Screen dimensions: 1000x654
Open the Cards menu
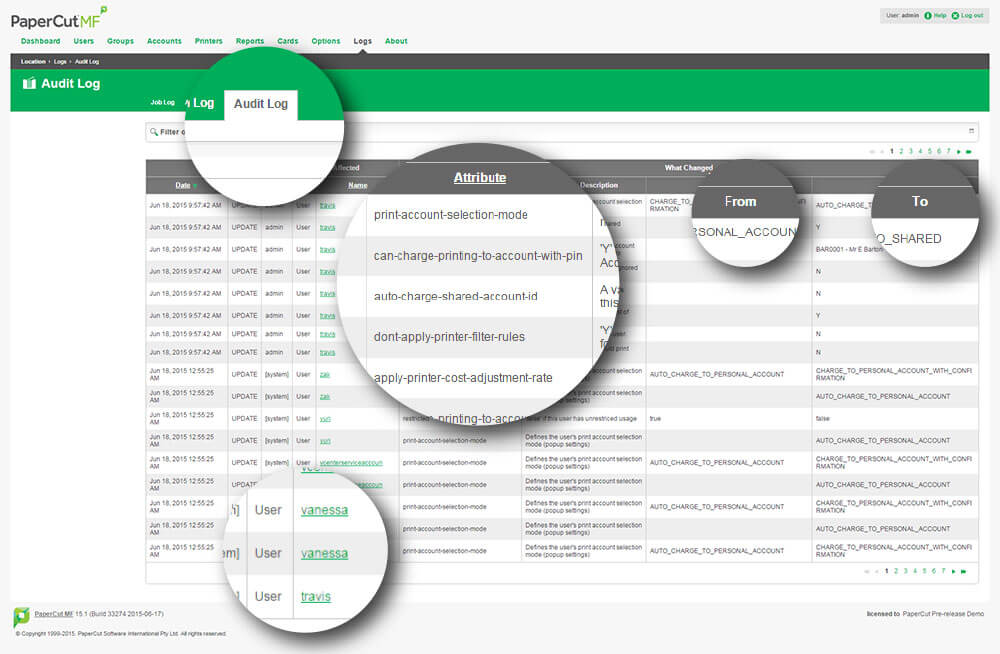click(x=288, y=41)
